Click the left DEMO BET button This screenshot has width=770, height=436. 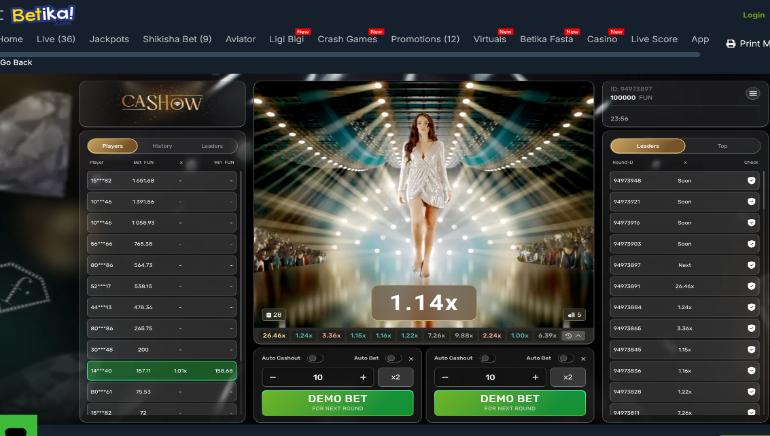337,403
